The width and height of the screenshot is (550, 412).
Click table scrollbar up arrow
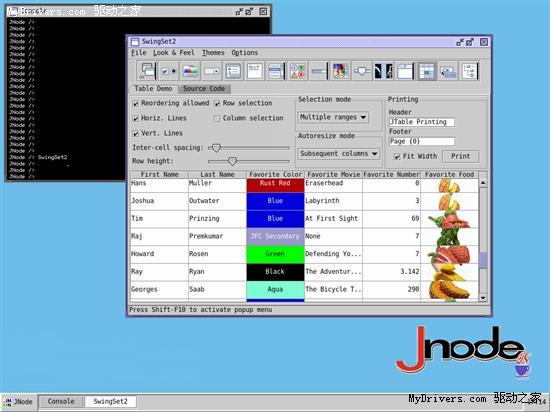pyautogui.click(x=483, y=183)
